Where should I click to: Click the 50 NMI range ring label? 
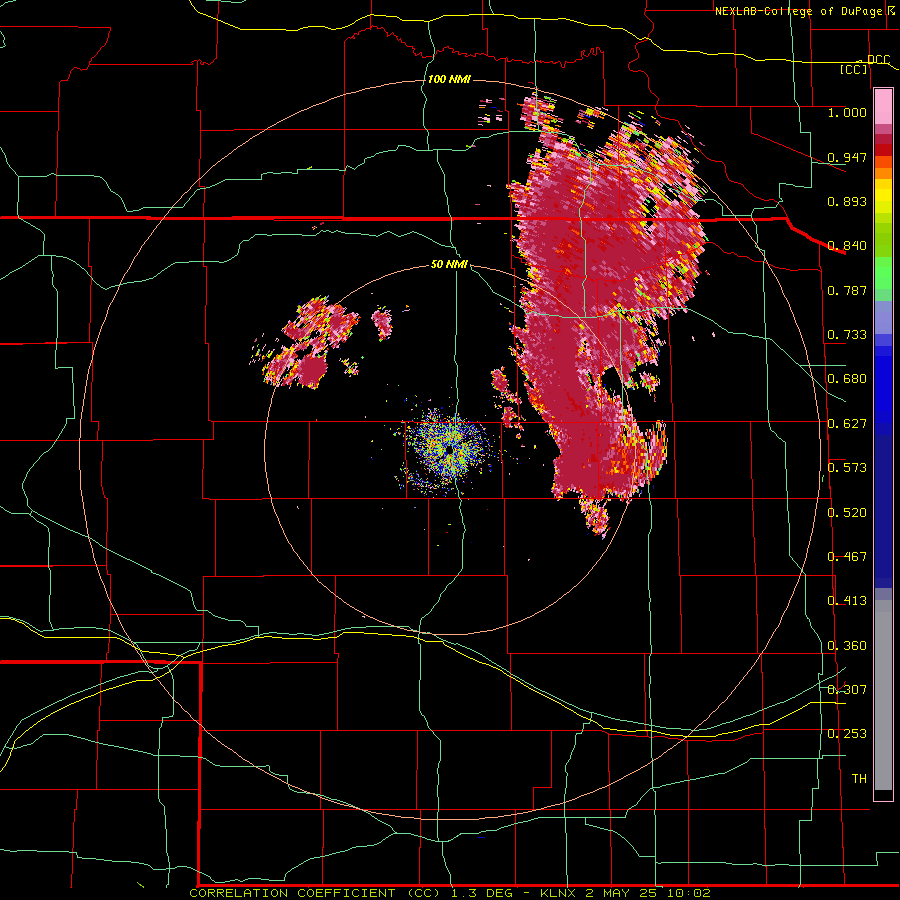[449, 264]
